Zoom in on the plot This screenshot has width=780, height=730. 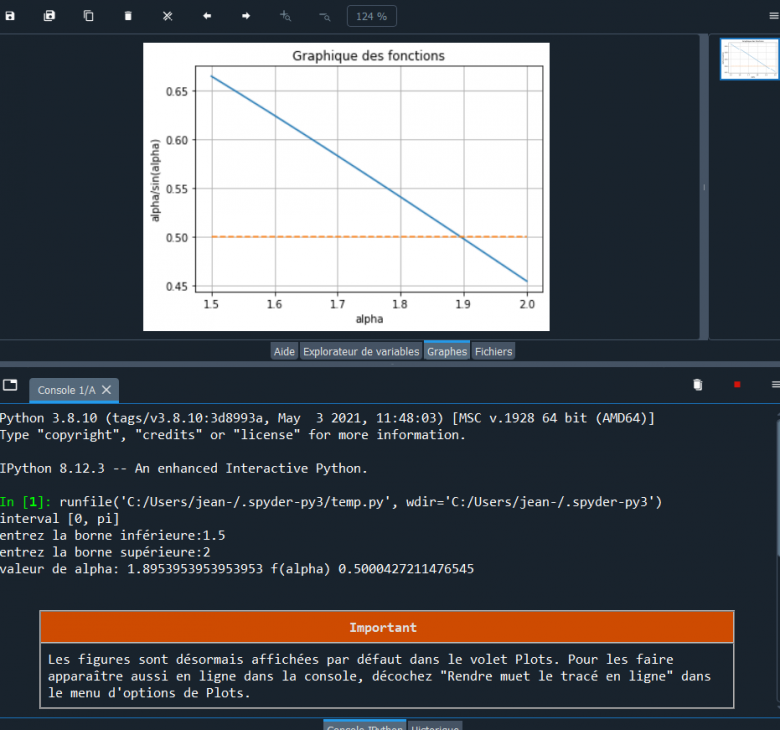(x=285, y=16)
